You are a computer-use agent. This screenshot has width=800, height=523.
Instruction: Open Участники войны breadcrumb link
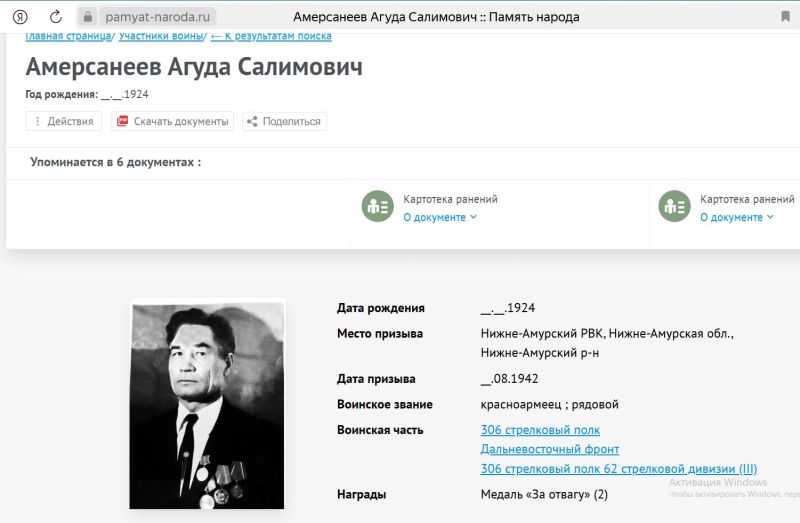162,36
